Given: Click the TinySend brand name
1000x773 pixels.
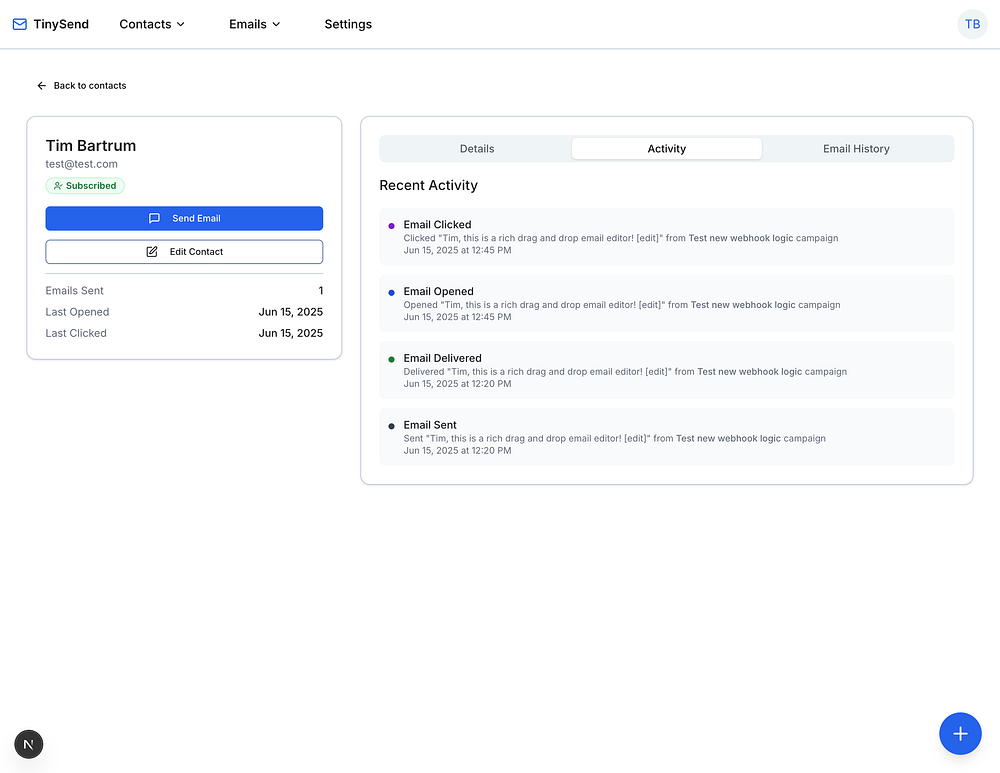Looking at the screenshot, I should coord(61,24).
